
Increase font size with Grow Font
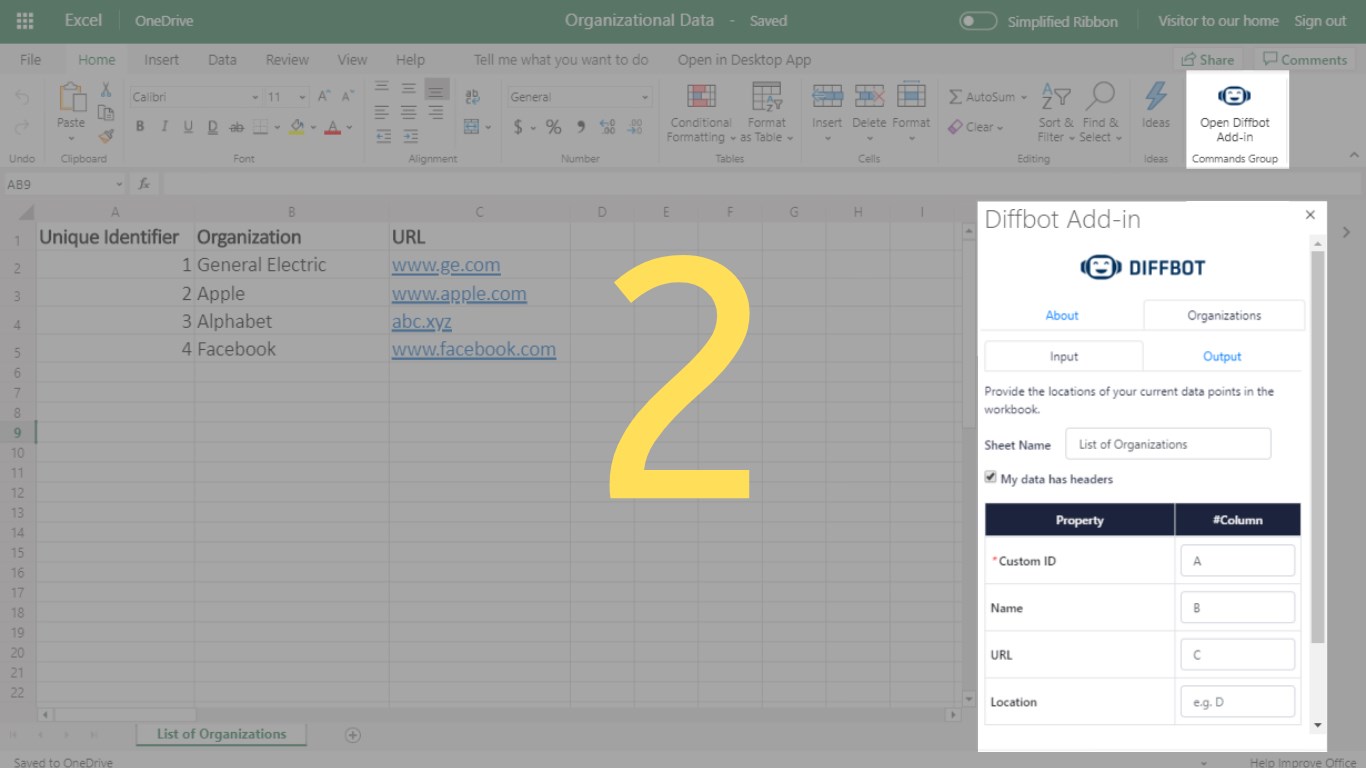tap(324, 97)
